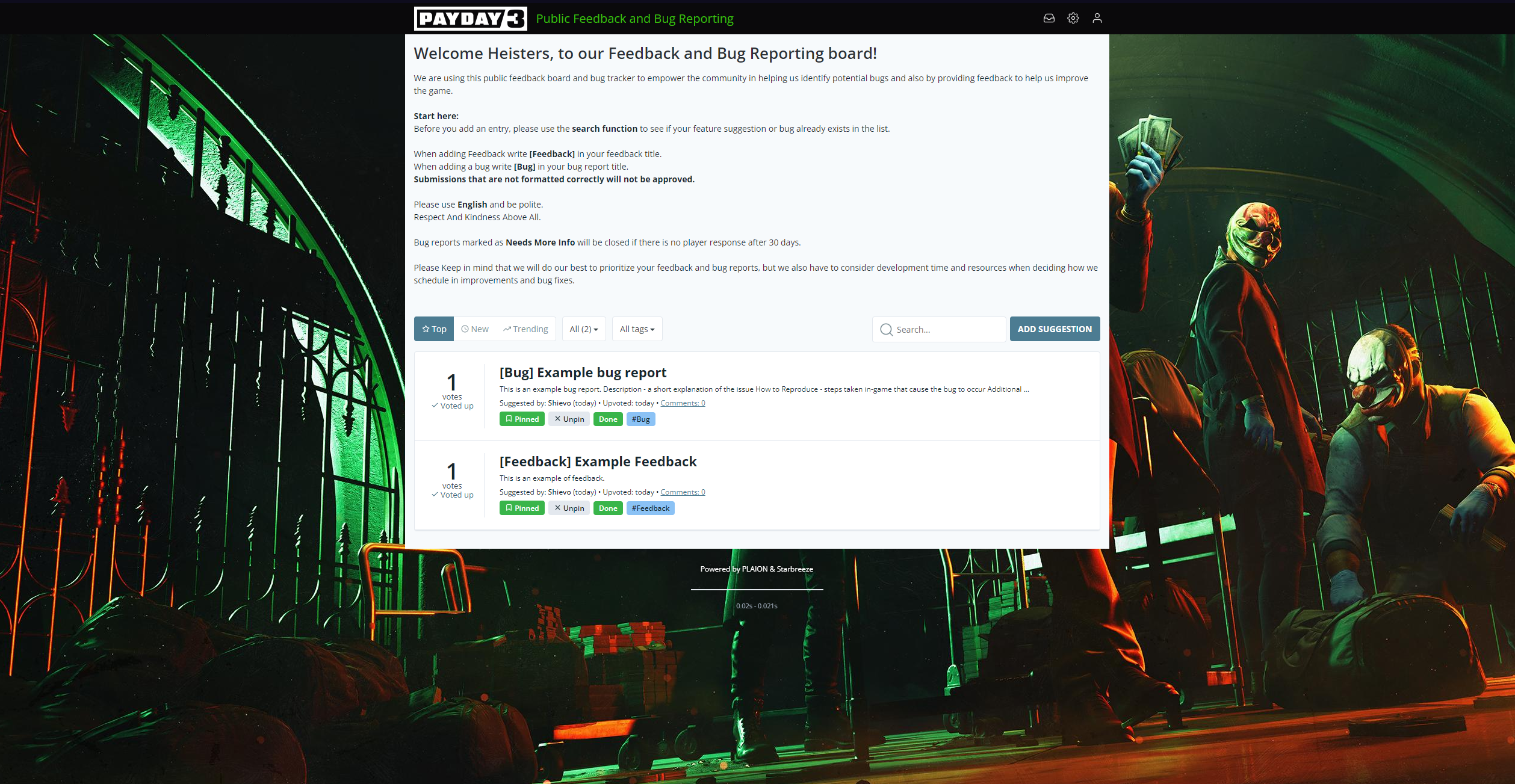The image size is (1515, 784).
Task: Click the user profile icon
Action: pos(1097,17)
